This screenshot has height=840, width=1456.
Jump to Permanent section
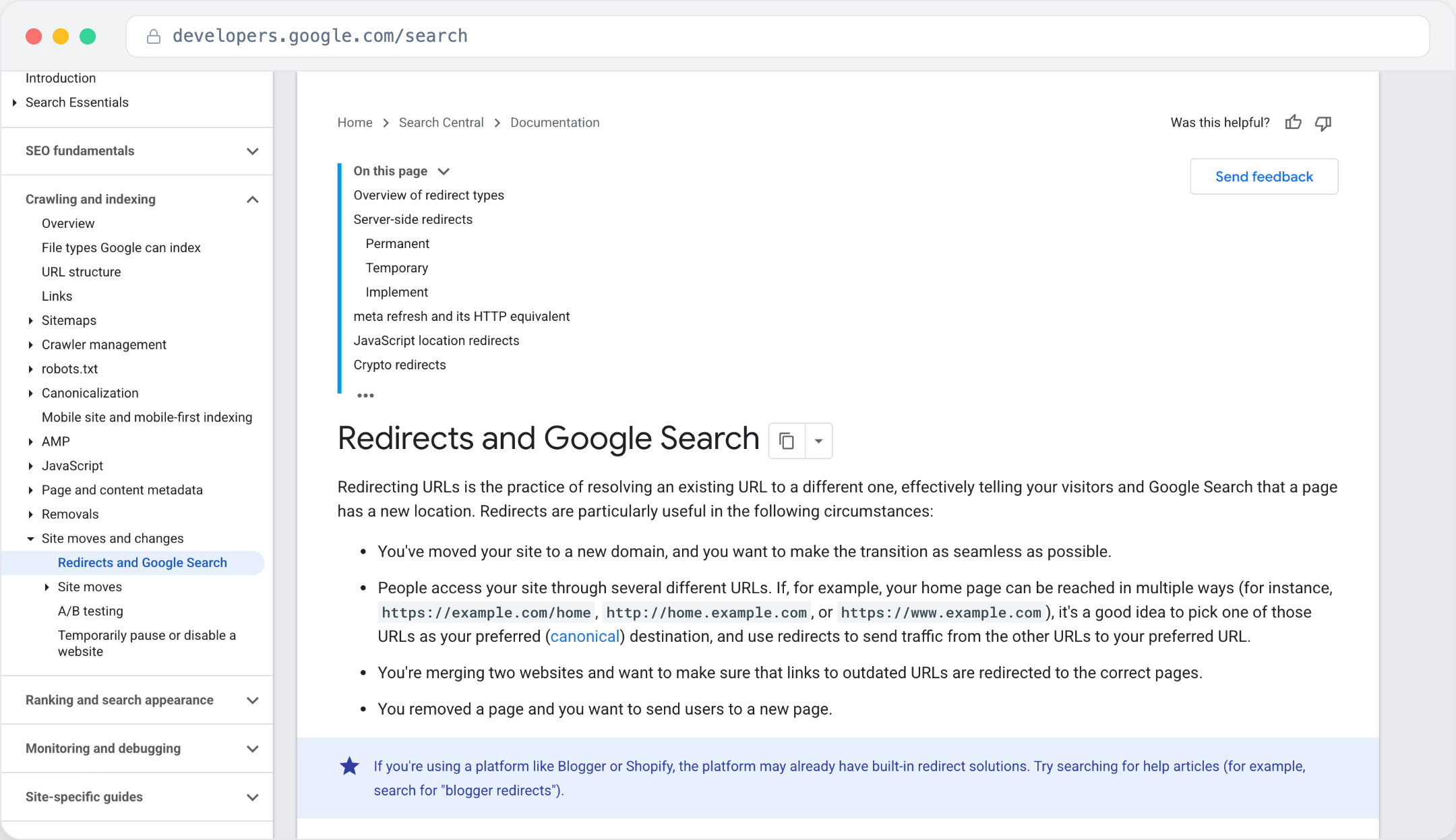[x=398, y=244]
